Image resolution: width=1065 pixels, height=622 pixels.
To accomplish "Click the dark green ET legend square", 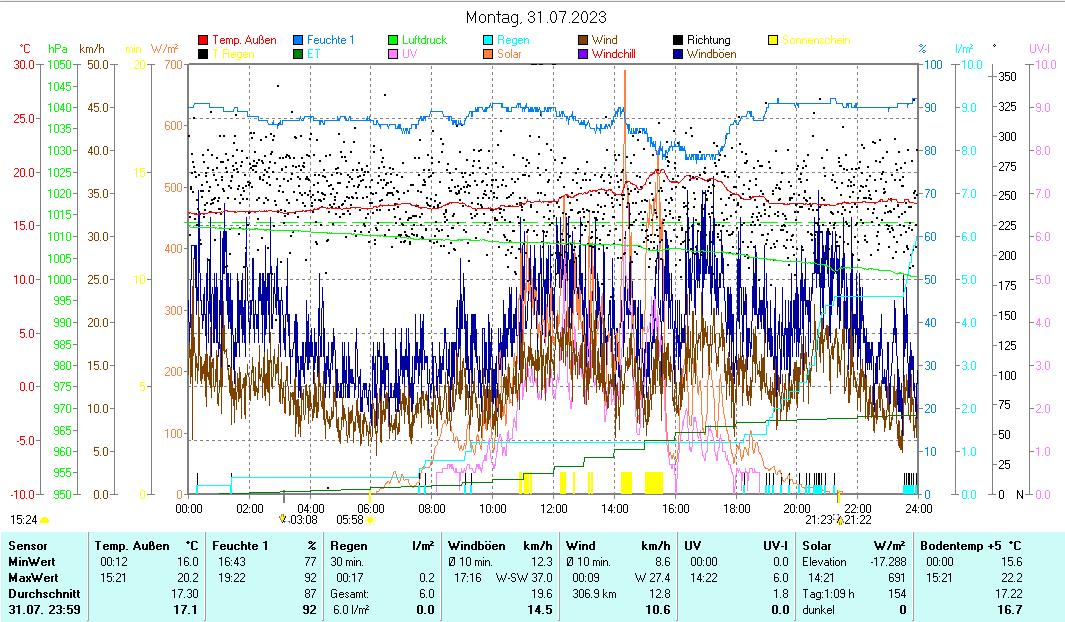I will click(x=299, y=54).
